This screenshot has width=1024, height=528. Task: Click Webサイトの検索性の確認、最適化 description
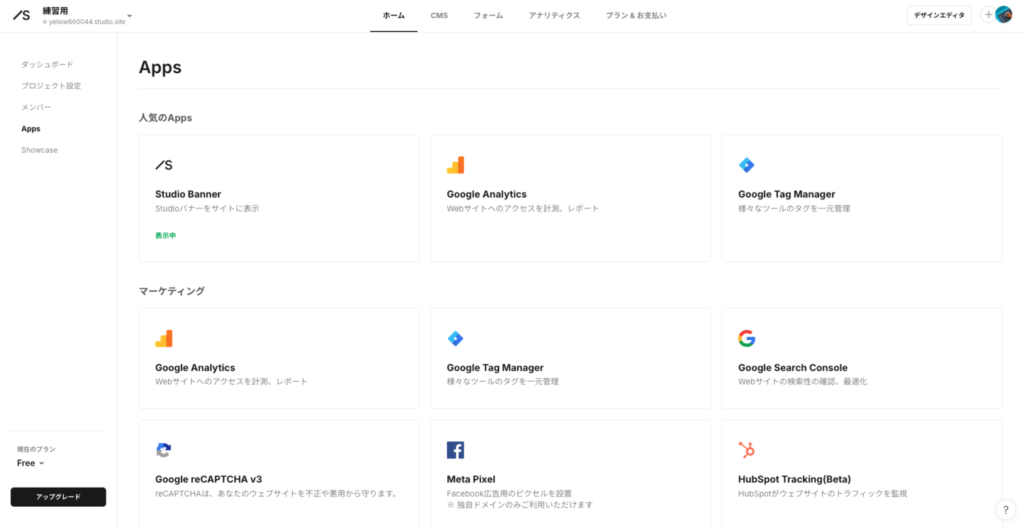803,382
